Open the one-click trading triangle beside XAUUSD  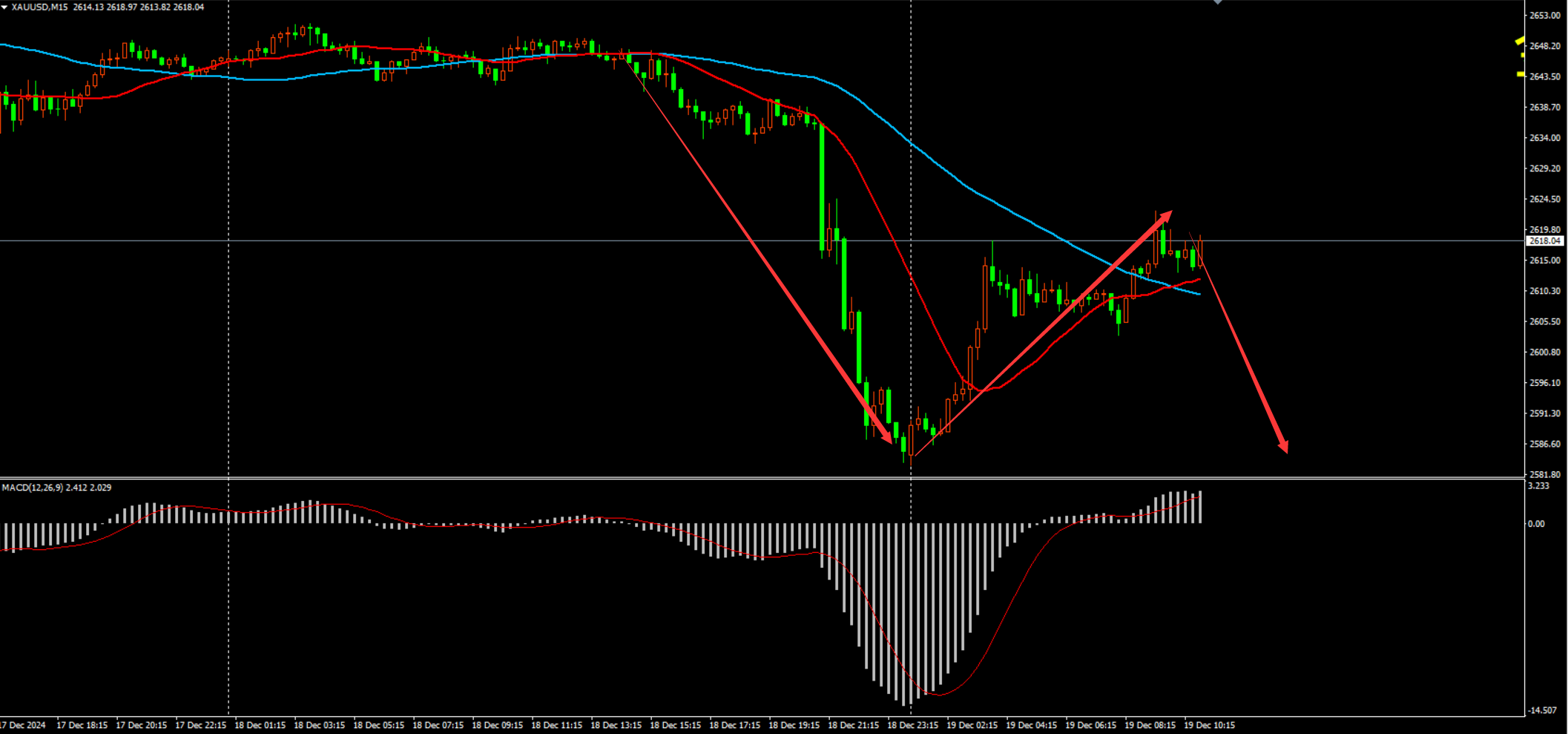click(x=4, y=7)
